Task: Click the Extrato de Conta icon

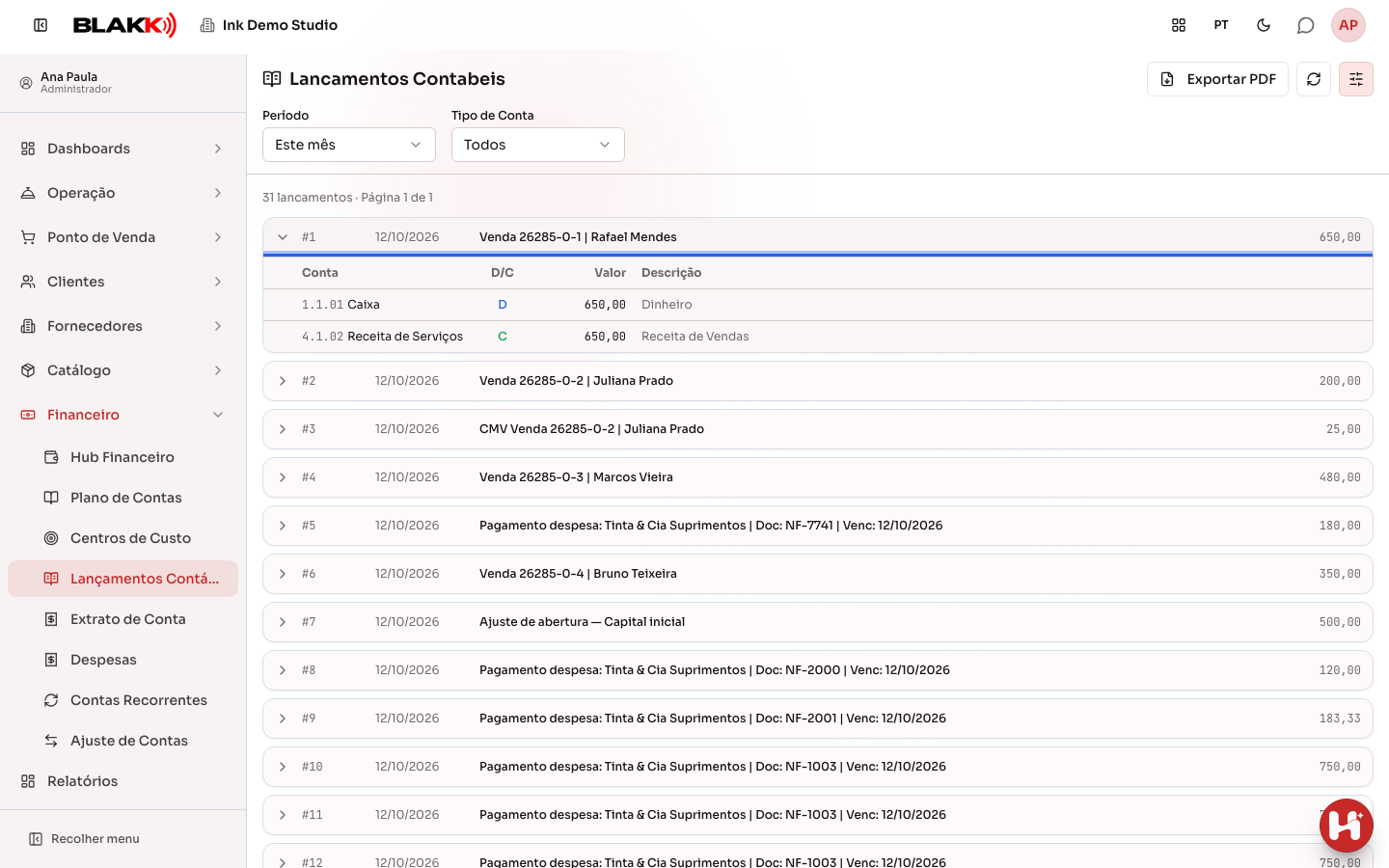Action: click(51, 619)
